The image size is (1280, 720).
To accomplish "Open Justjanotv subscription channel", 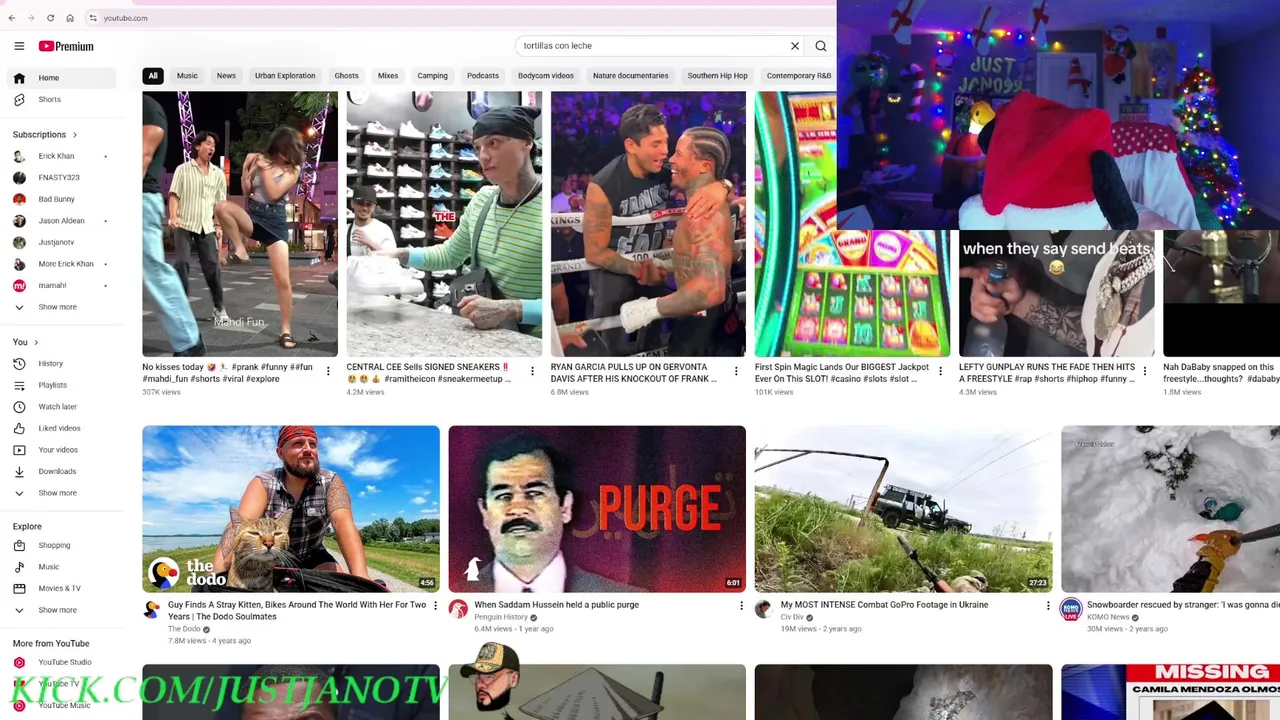I will point(62,242).
